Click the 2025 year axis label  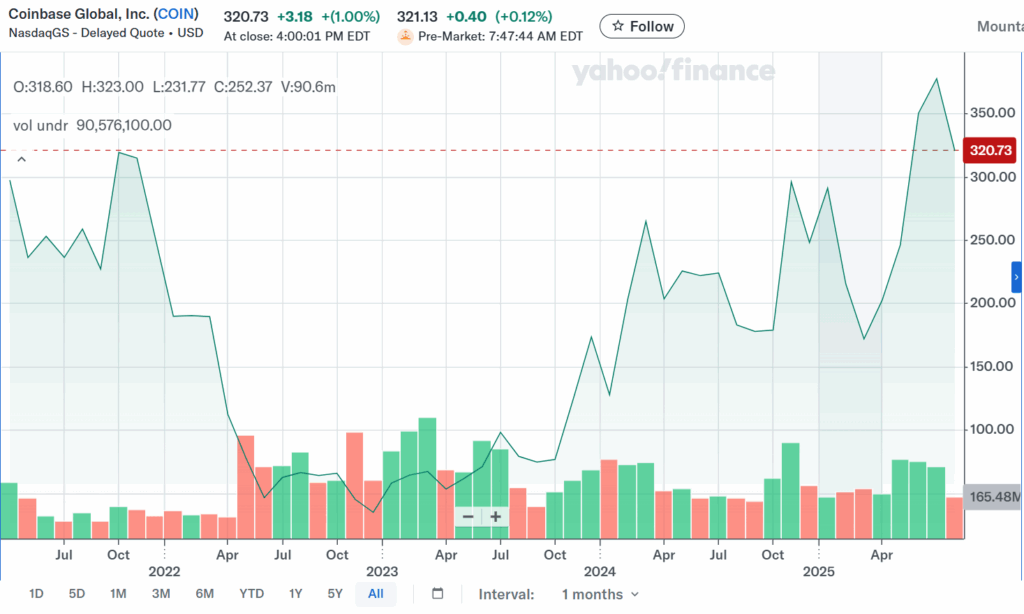[x=818, y=572]
